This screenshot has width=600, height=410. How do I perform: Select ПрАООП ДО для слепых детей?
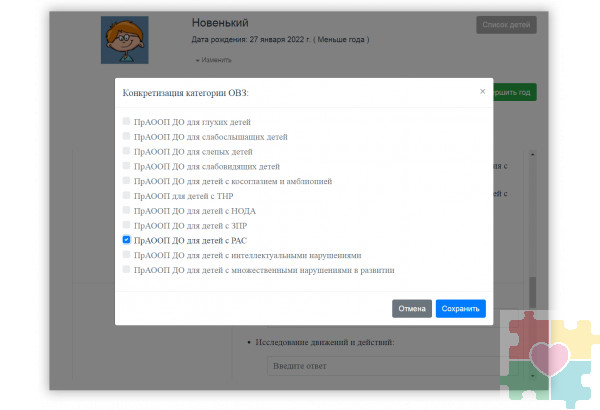126,150
